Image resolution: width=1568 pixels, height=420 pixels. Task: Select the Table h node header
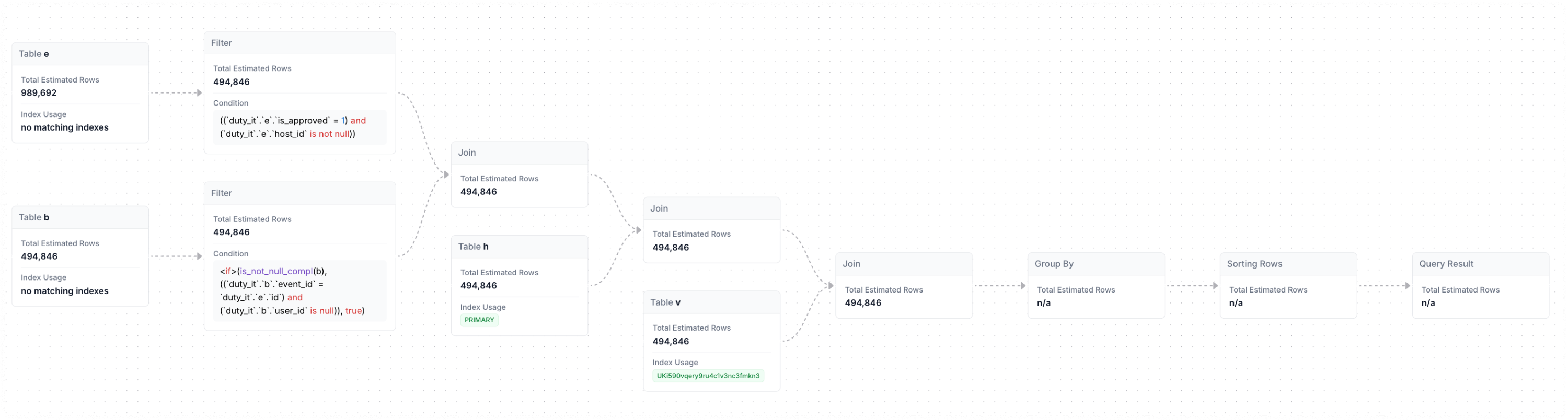pos(519,247)
